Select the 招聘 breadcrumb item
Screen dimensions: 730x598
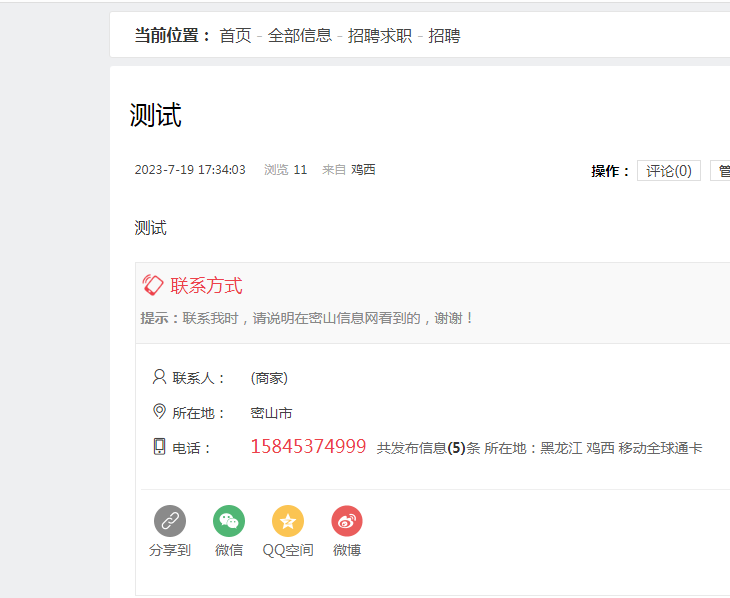(x=444, y=36)
